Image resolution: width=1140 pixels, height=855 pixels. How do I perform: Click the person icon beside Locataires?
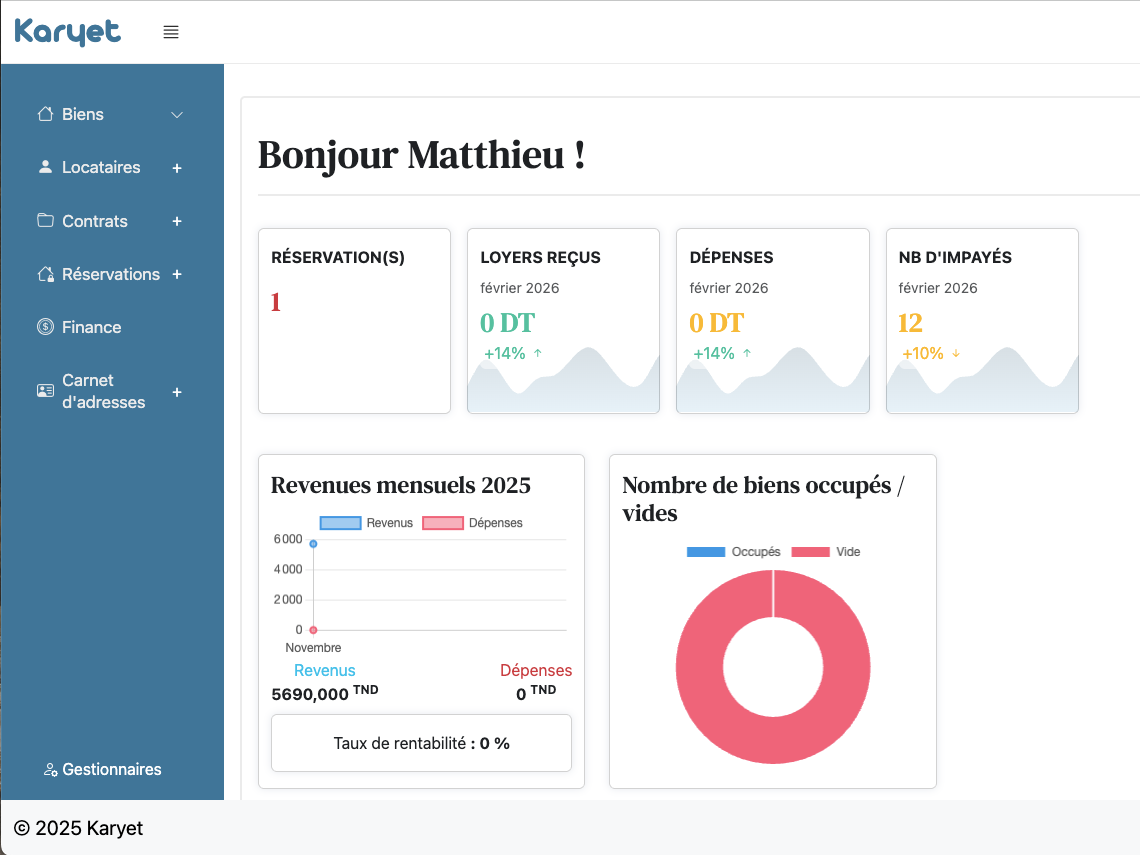[x=45, y=167]
